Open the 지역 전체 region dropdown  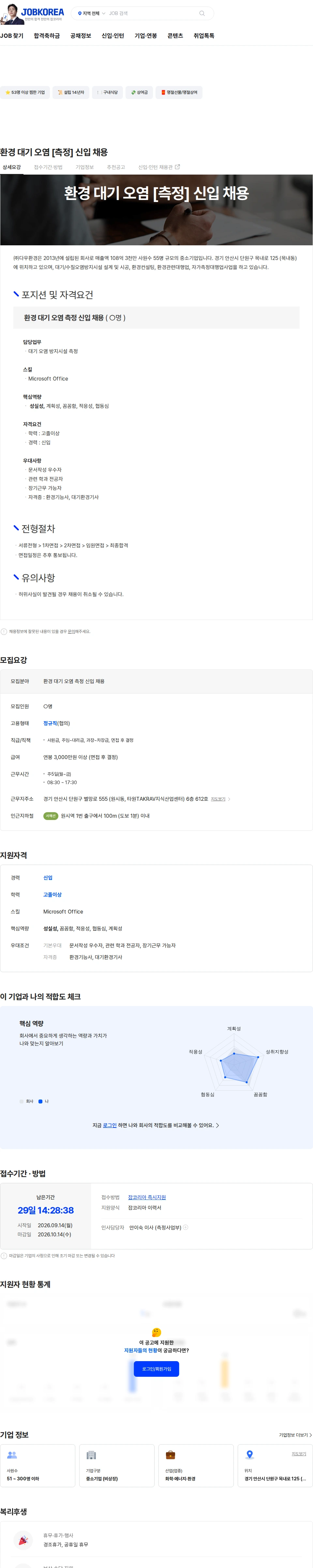[x=91, y=13]
